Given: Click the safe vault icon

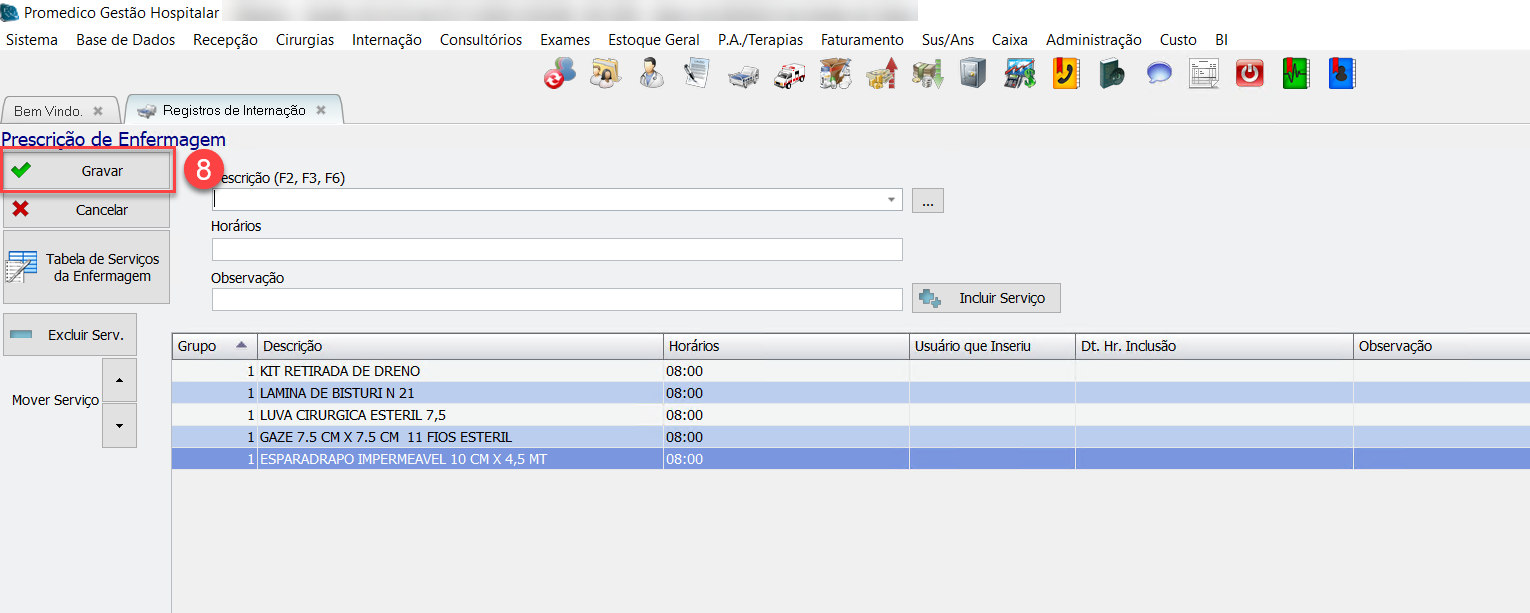Looking at the screenshot, I should pyautogui.click(x=973, y=74).
